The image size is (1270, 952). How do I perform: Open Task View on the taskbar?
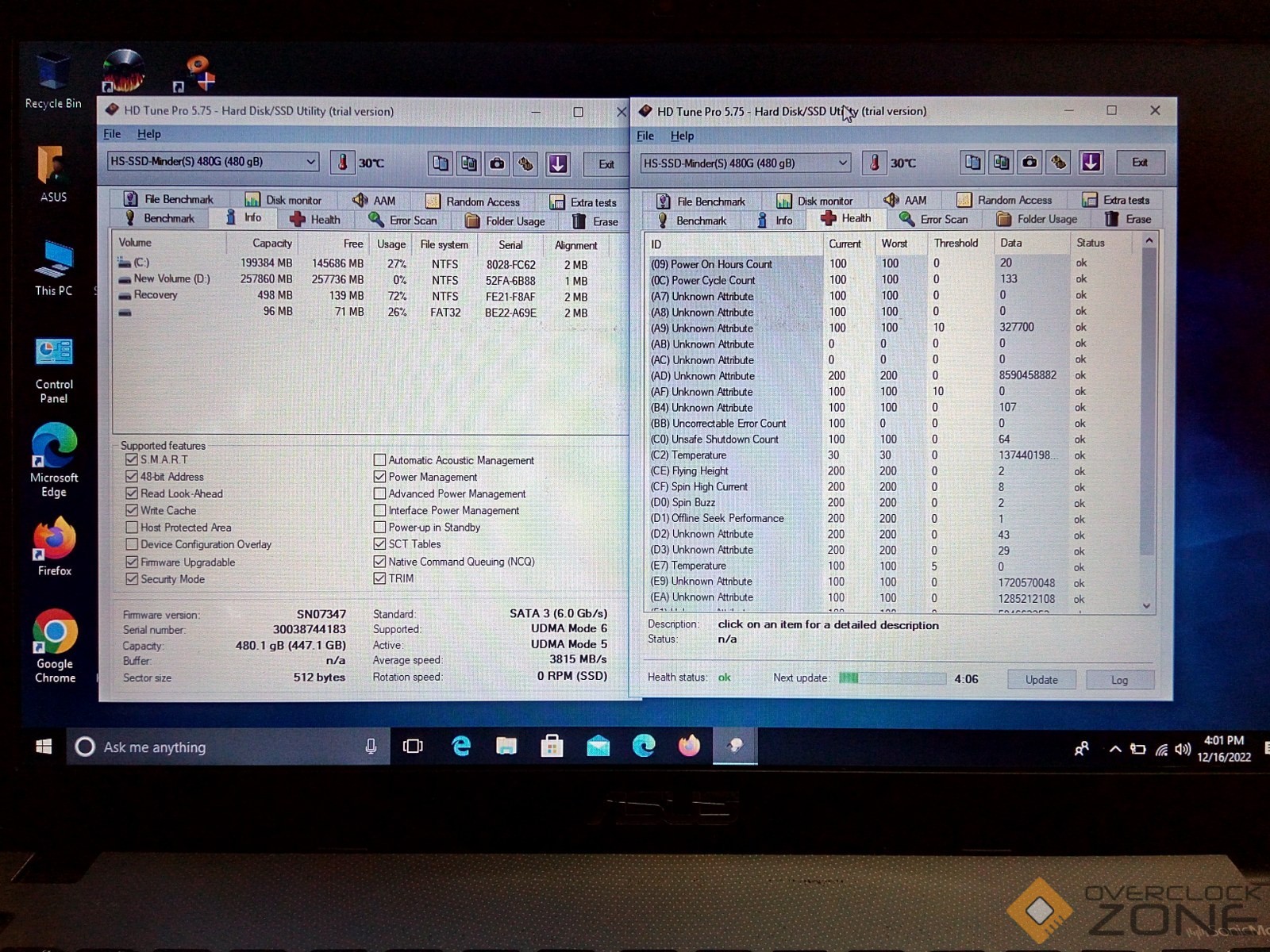tap(413, 747)
